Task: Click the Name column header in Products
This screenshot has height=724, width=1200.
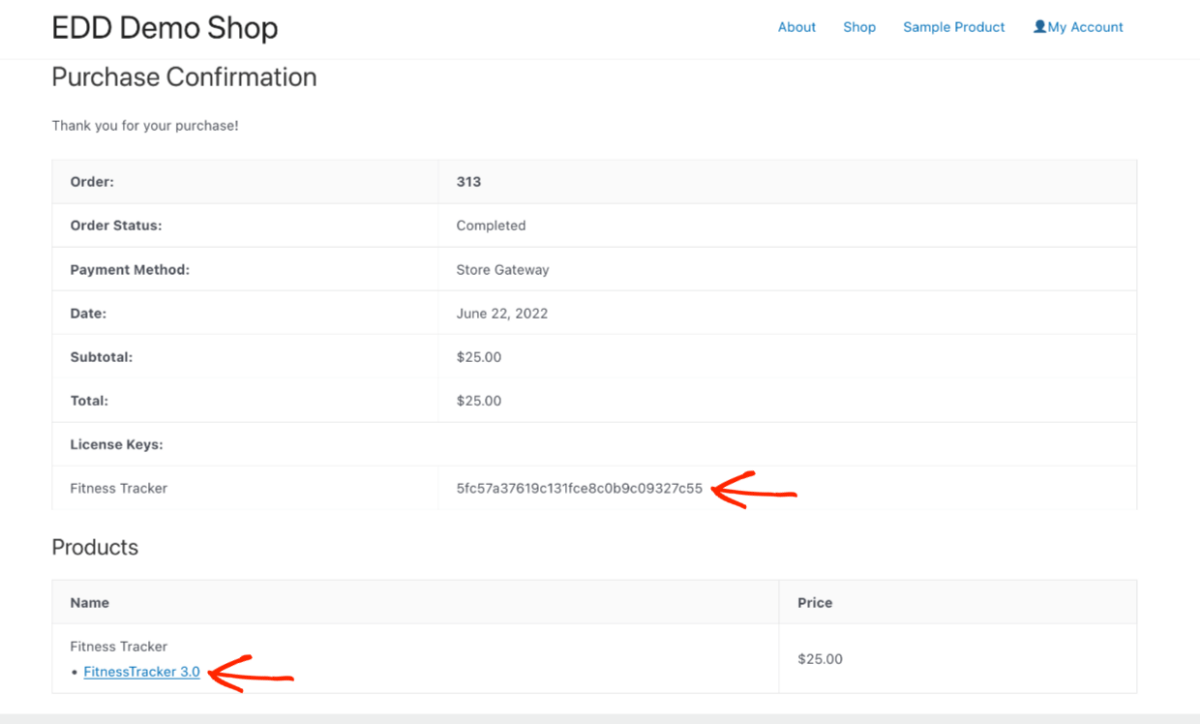Action: pos(89,602)
